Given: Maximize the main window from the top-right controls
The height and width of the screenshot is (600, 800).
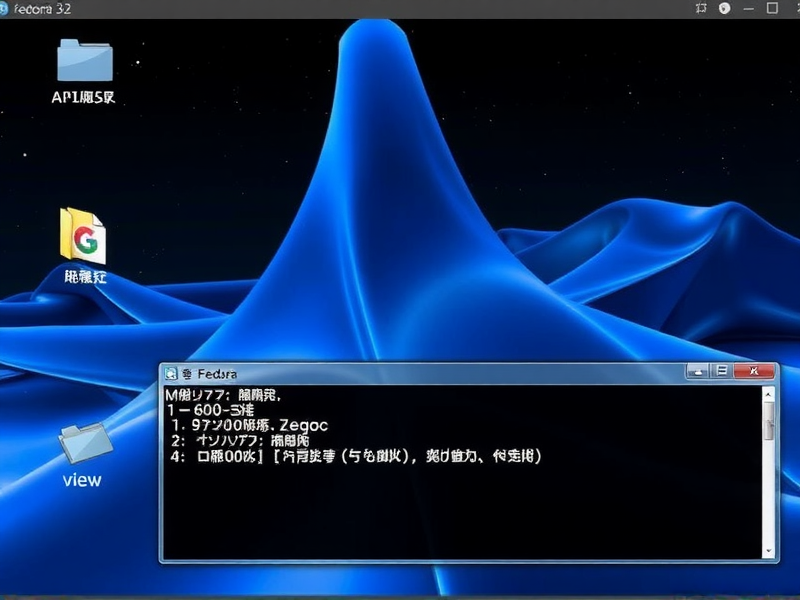Looking at the screenshot, I should pyautogui.click(x=772, y=8).
